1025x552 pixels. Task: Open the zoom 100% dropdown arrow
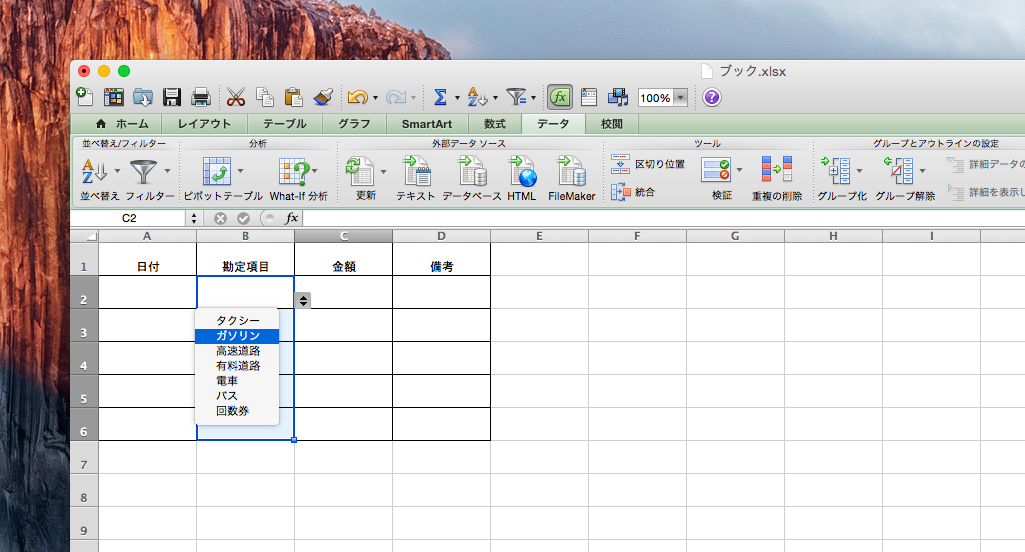[x=680, y=97]
